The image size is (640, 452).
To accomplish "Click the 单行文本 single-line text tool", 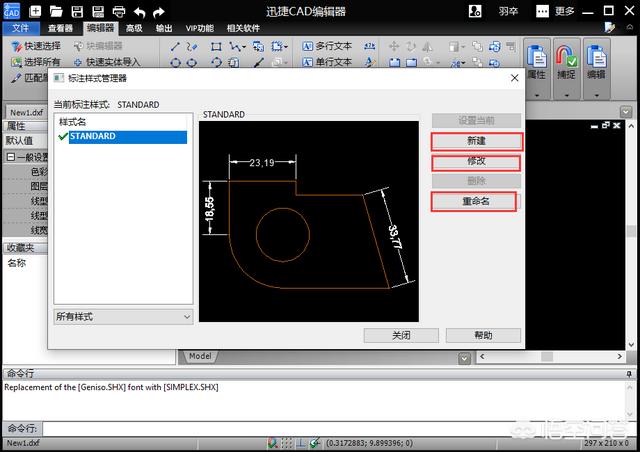I will (327, 62).
